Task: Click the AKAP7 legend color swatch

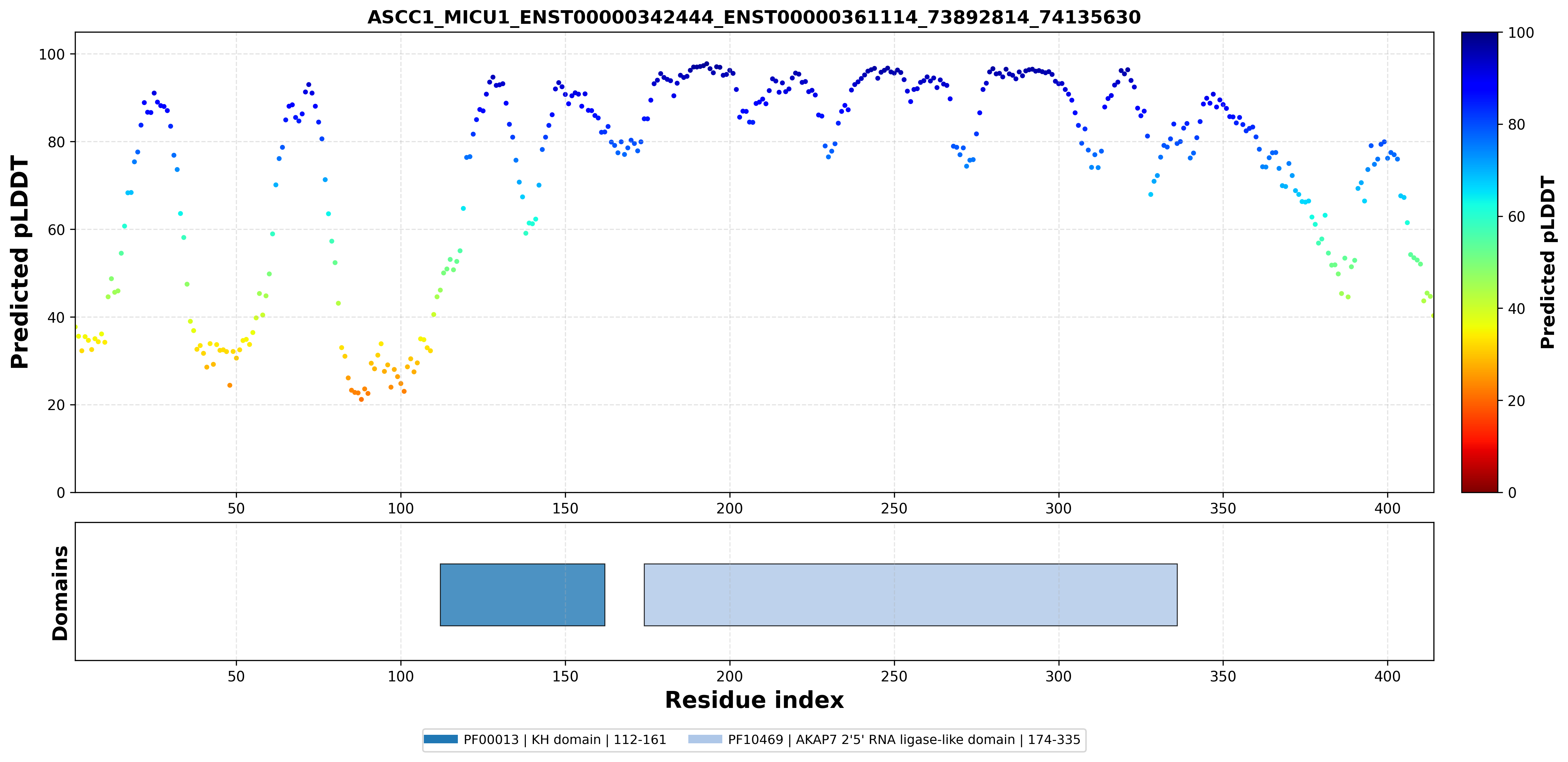Action: click(705, 740)
